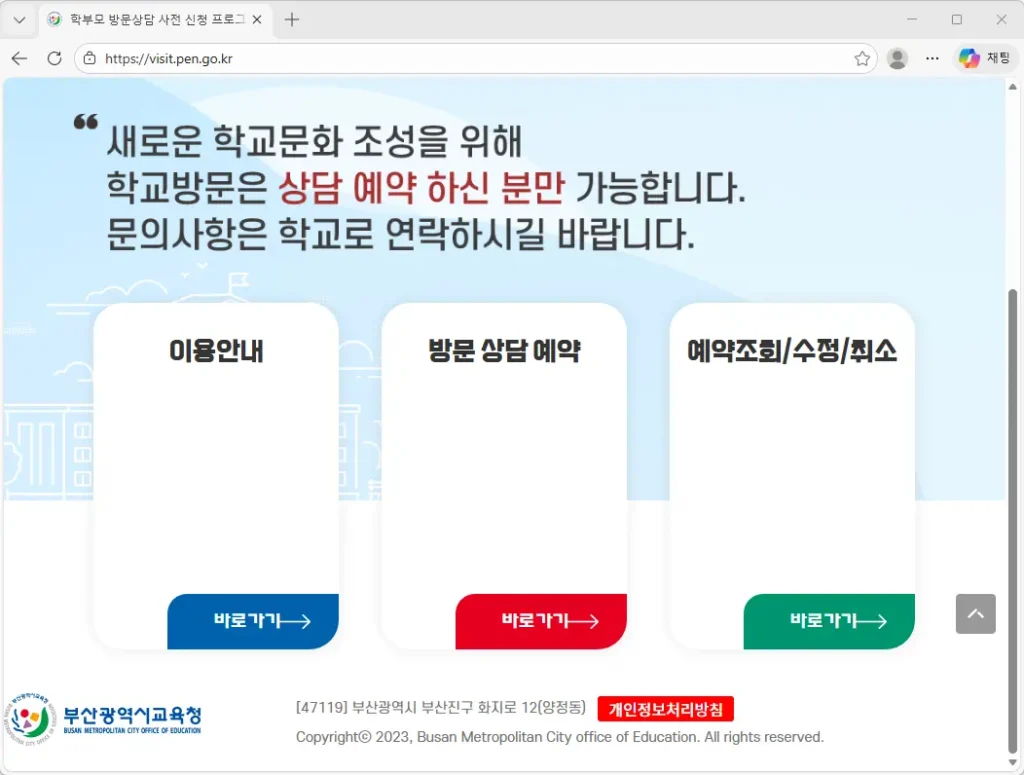1024x775 pixels.
Task: Open the Settings and more ellipsis menu
Action: [x=932, y=58]
